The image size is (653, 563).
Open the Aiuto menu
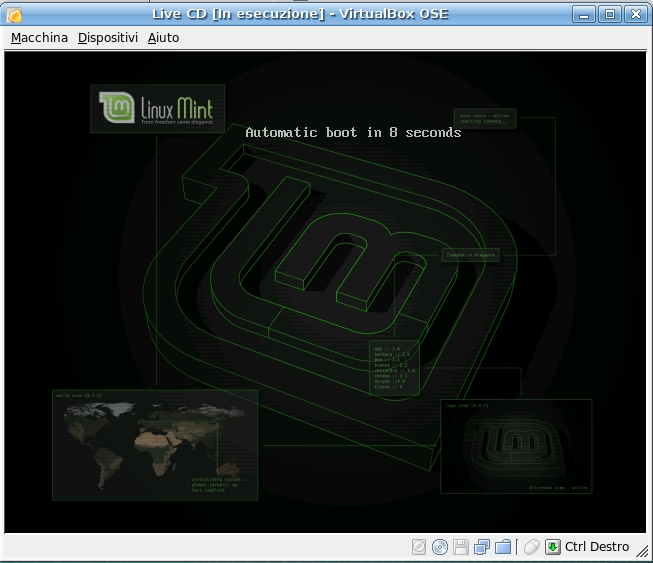tap(164, 38)
